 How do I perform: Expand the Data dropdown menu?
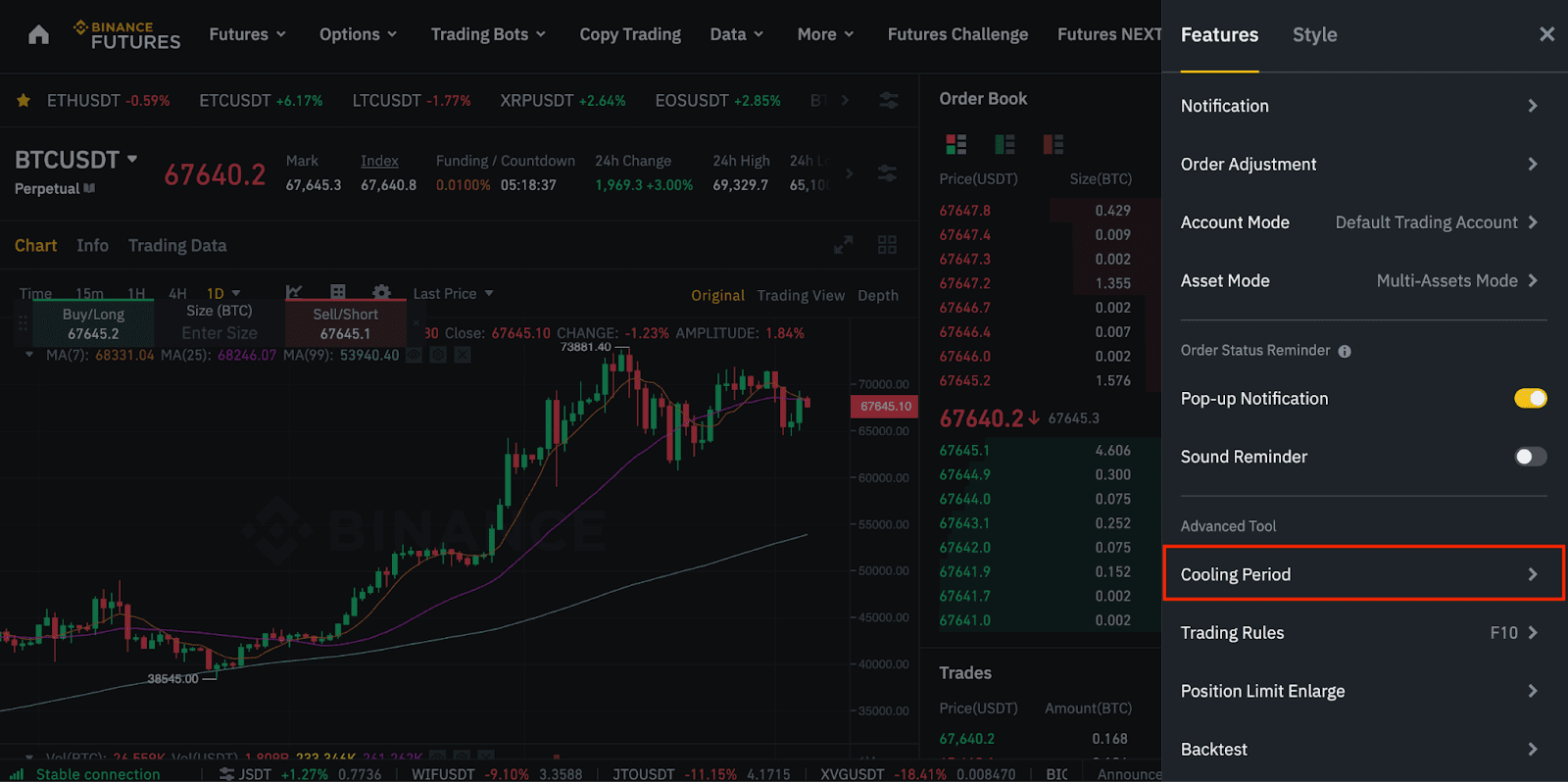737,34
